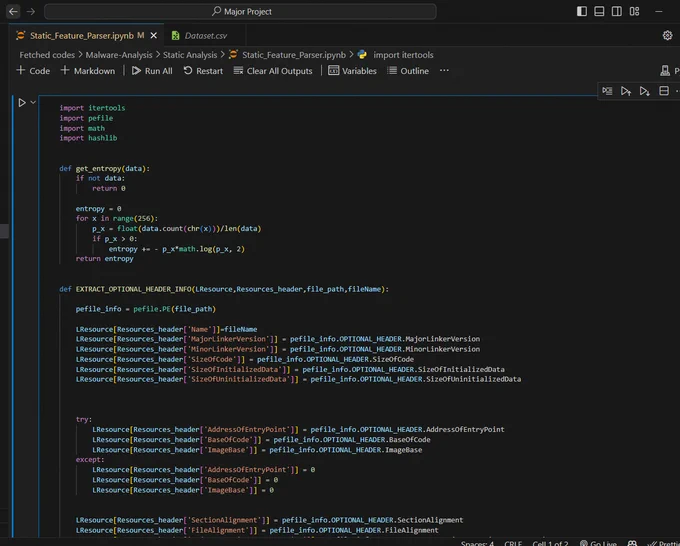
Task: Split the cell icon
Action: [664, 91]
